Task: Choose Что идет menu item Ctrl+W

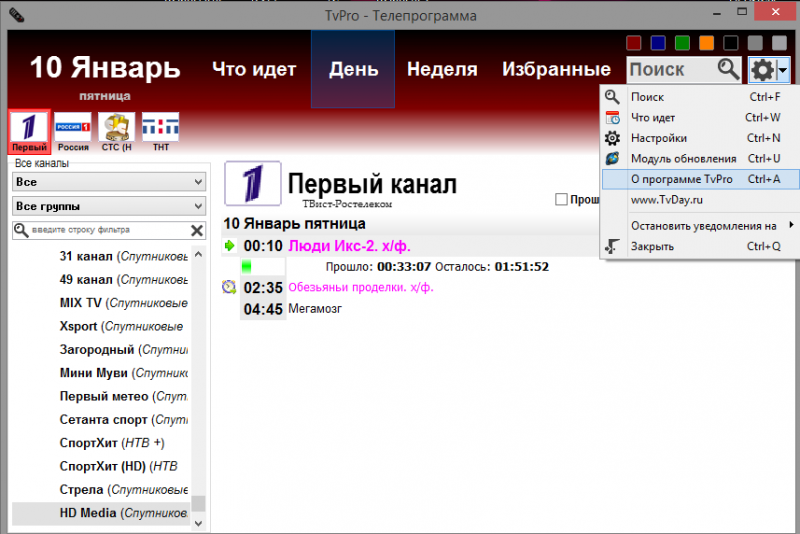Action: 699,118
